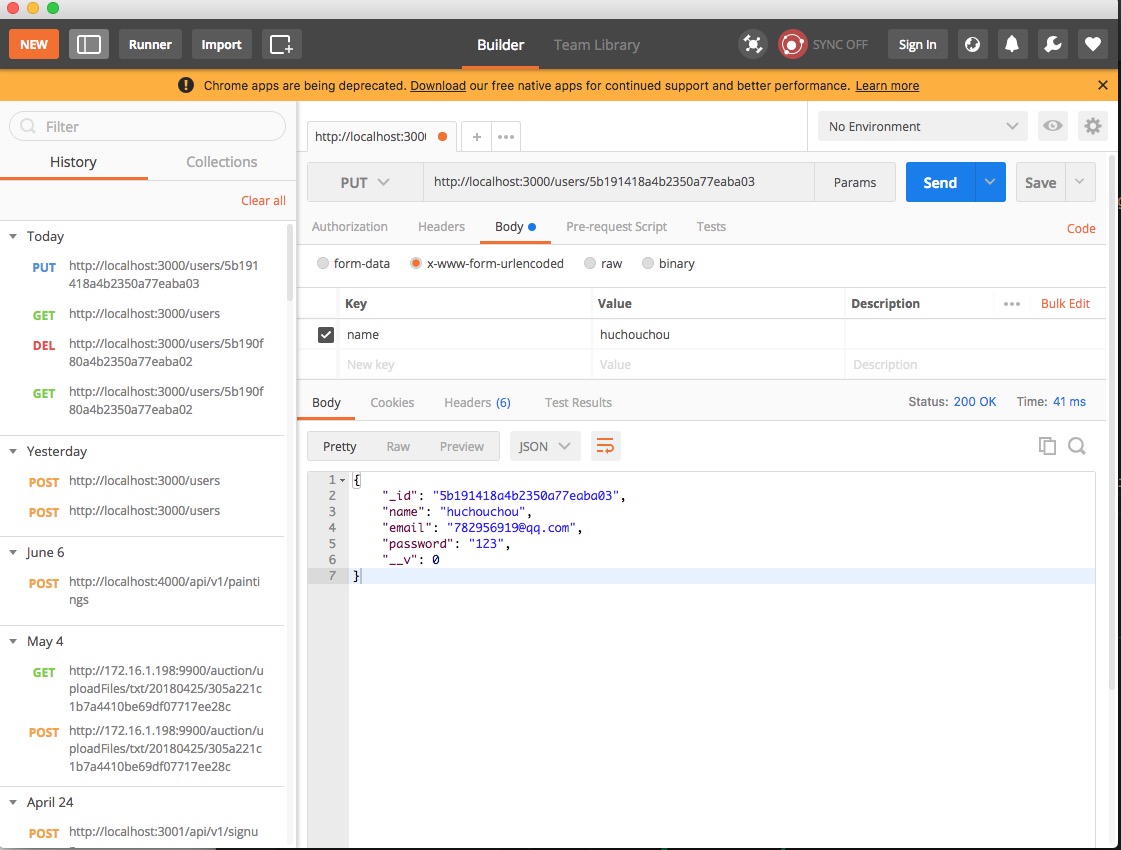Open column options three dots near Bulk Edit
Screen dimensions: 1121x850
1012,304
